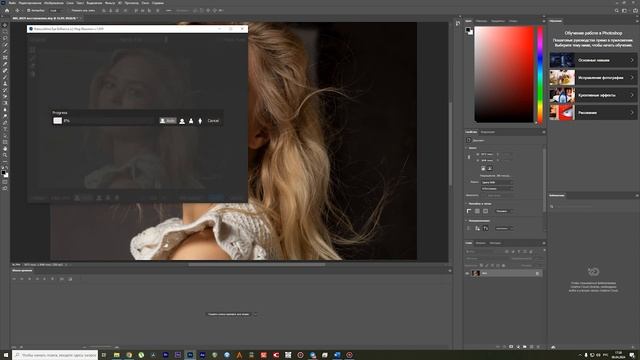Open the Windows Start menu
The image size is (640, 360).
(x=6, y=355)
